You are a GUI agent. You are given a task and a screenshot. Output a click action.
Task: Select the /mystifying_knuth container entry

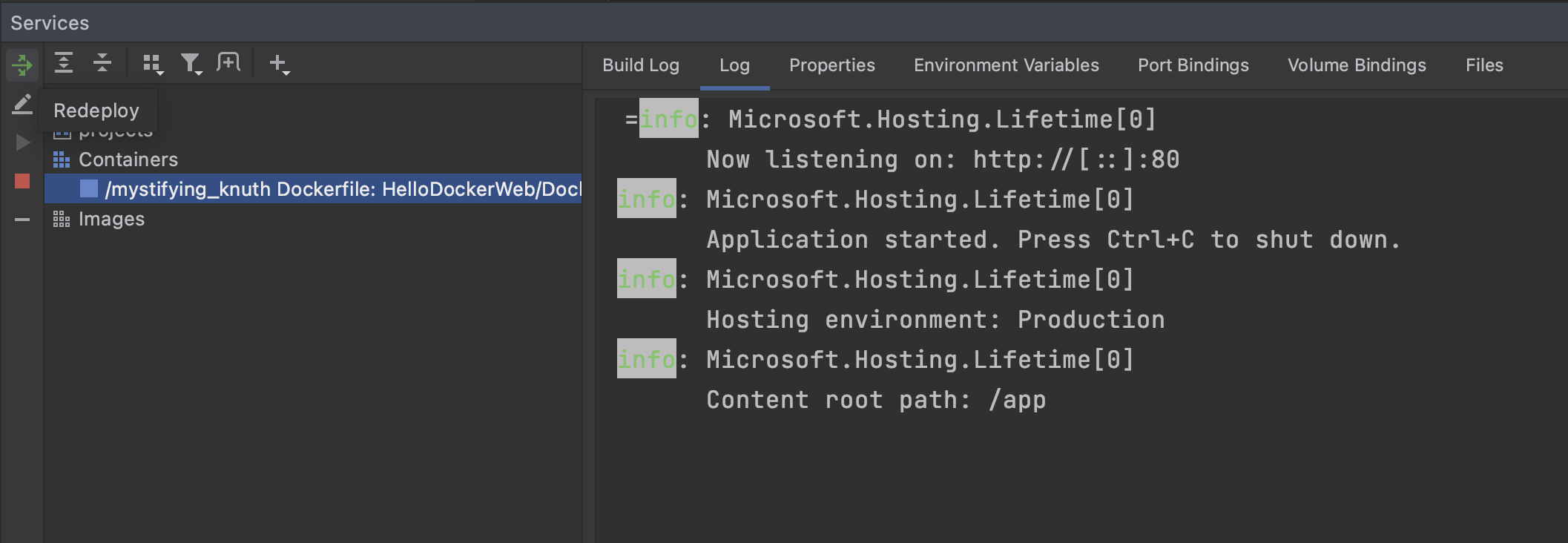tap(341, 189)
